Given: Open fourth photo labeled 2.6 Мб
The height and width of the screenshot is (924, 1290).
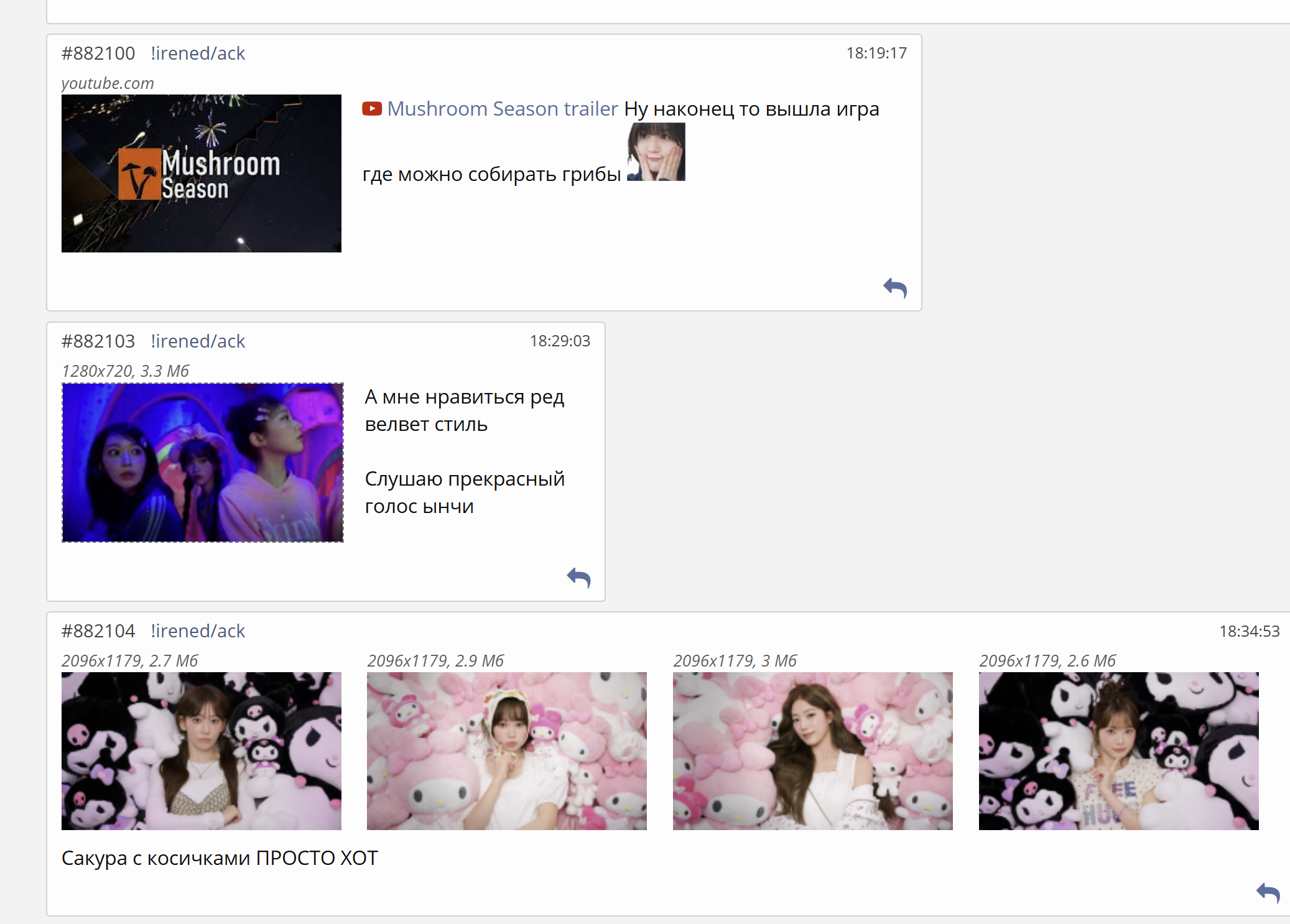Looking at the screenshot, I should (x=1118, y=751).
